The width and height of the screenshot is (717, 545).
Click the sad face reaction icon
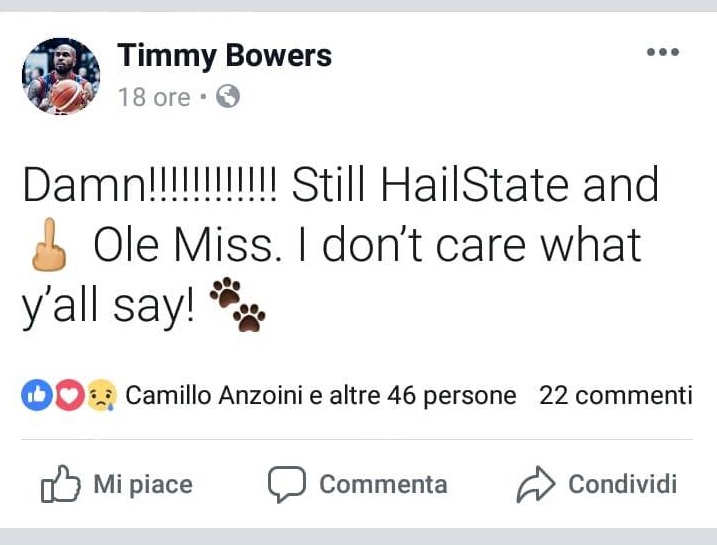101,396
